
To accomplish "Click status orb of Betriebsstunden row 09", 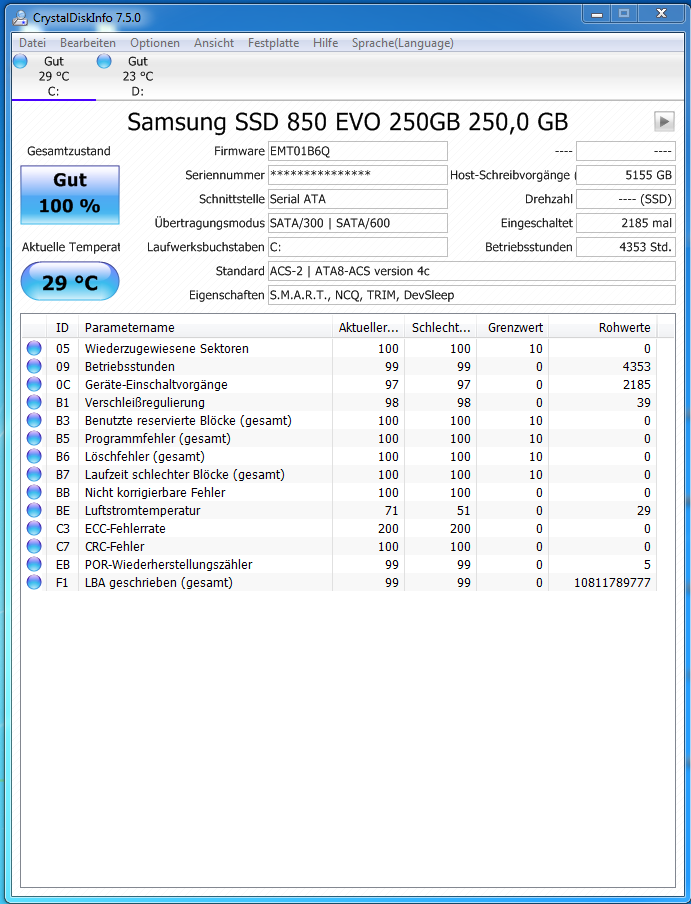I will [x=34, y=366].
